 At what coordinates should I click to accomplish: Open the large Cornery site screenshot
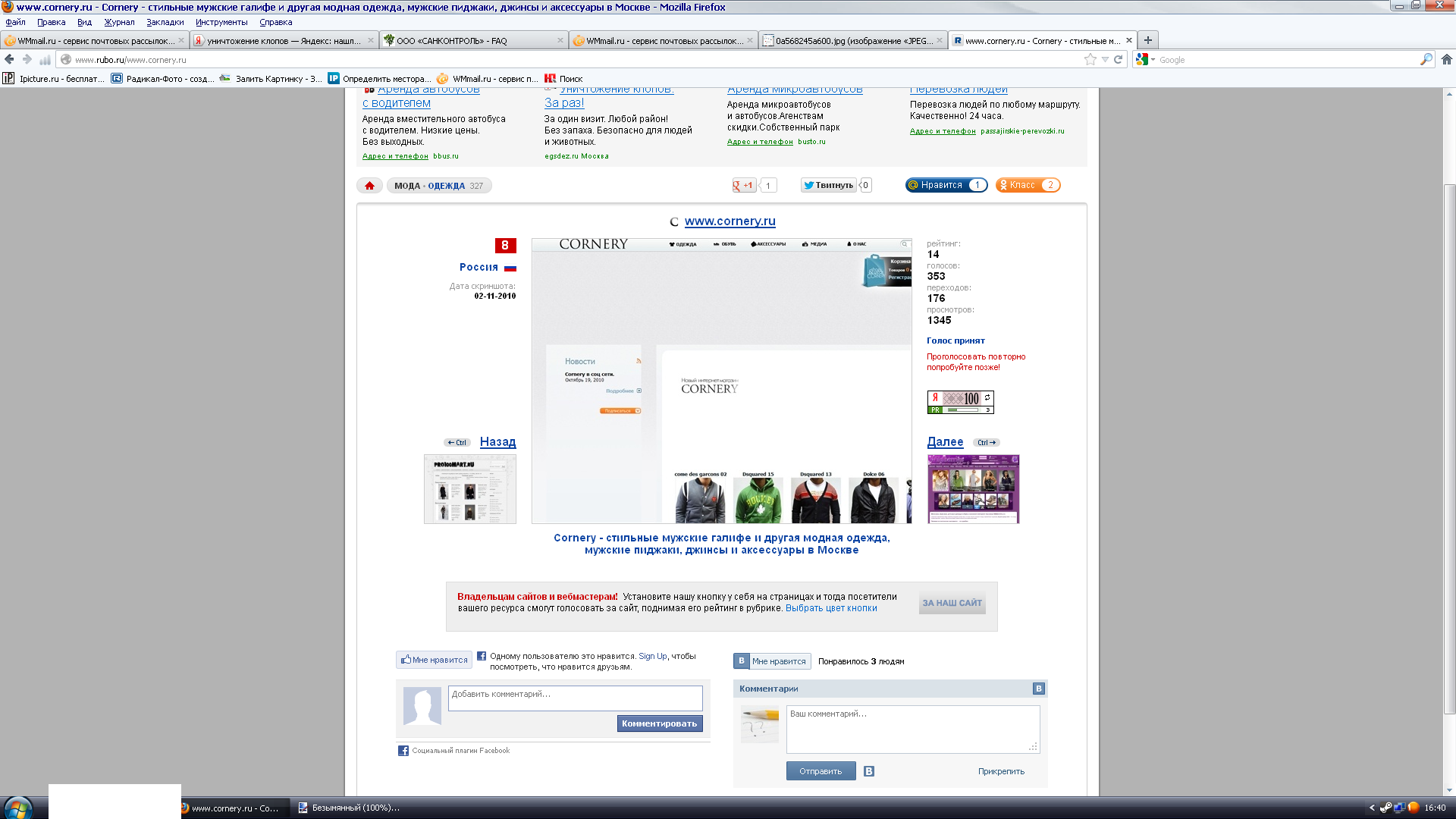click(721, 381)
